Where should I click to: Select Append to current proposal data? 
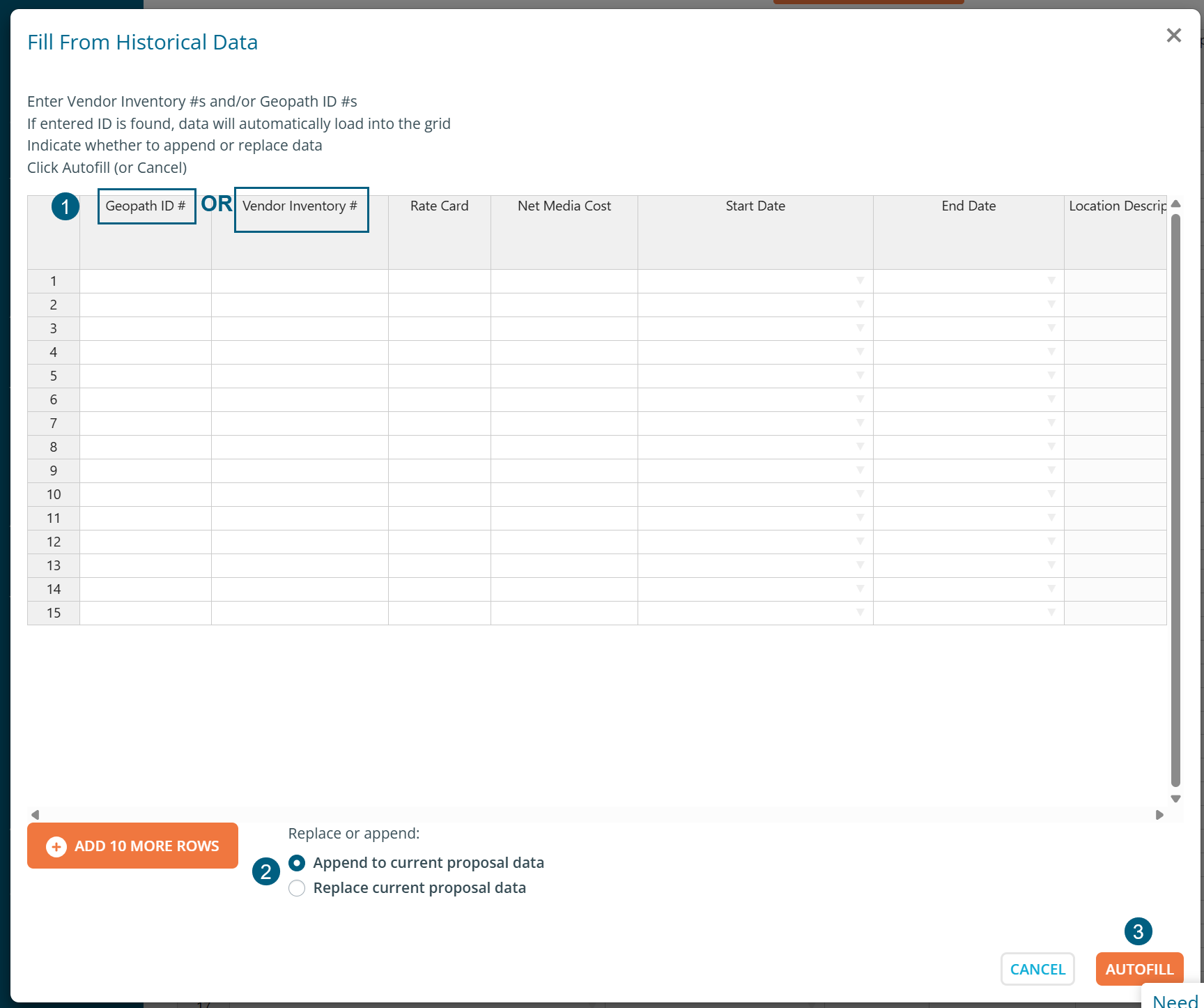click(297, 863)
